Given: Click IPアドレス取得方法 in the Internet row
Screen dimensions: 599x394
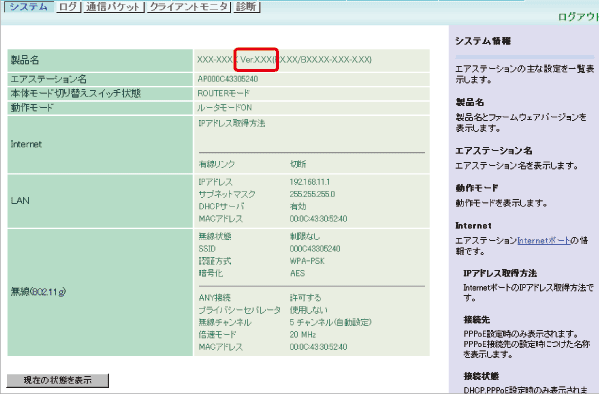Looking at the screenshot, I should (x=232, y=123).
